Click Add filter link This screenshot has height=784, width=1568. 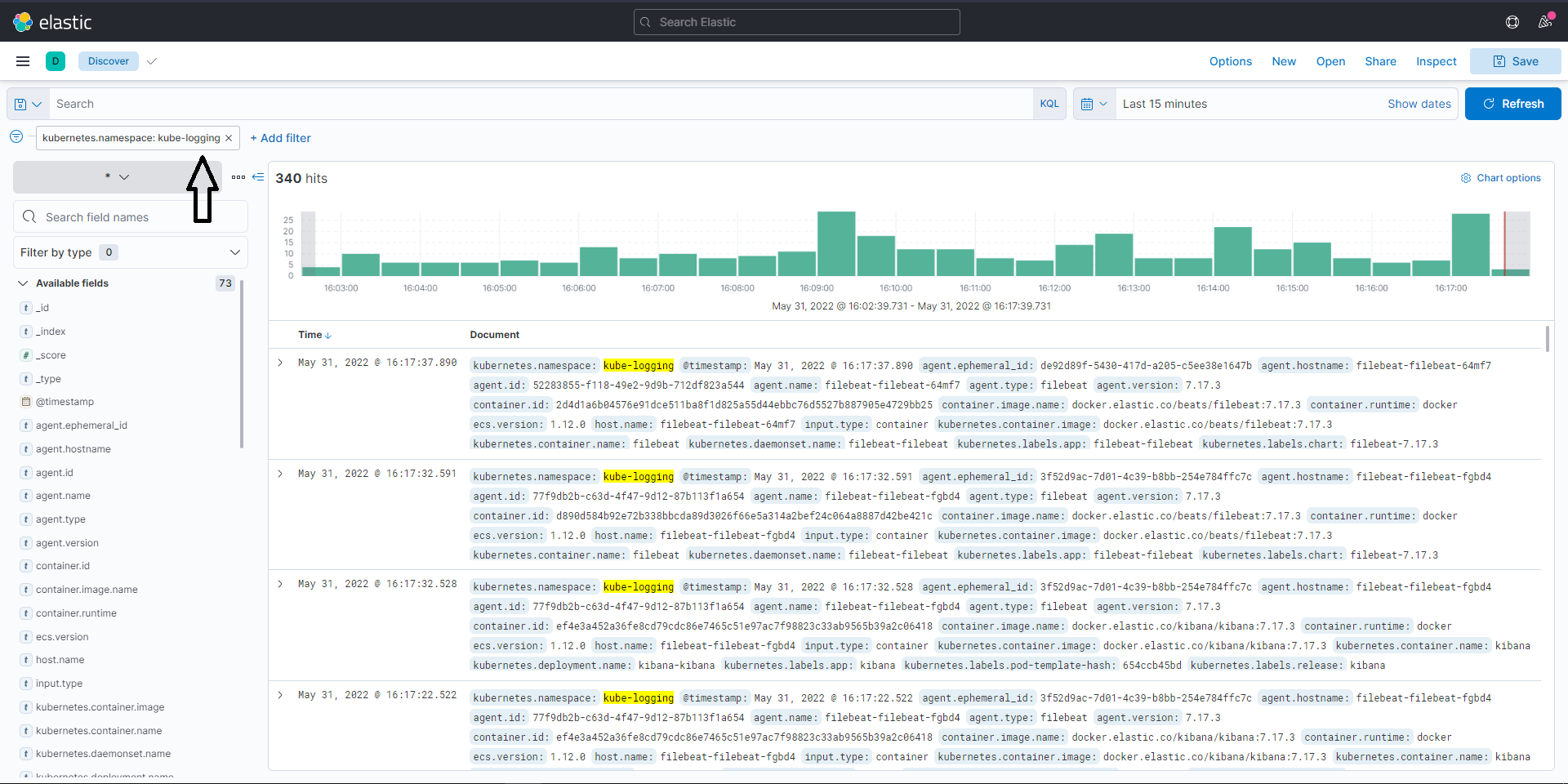pos(280,138)
